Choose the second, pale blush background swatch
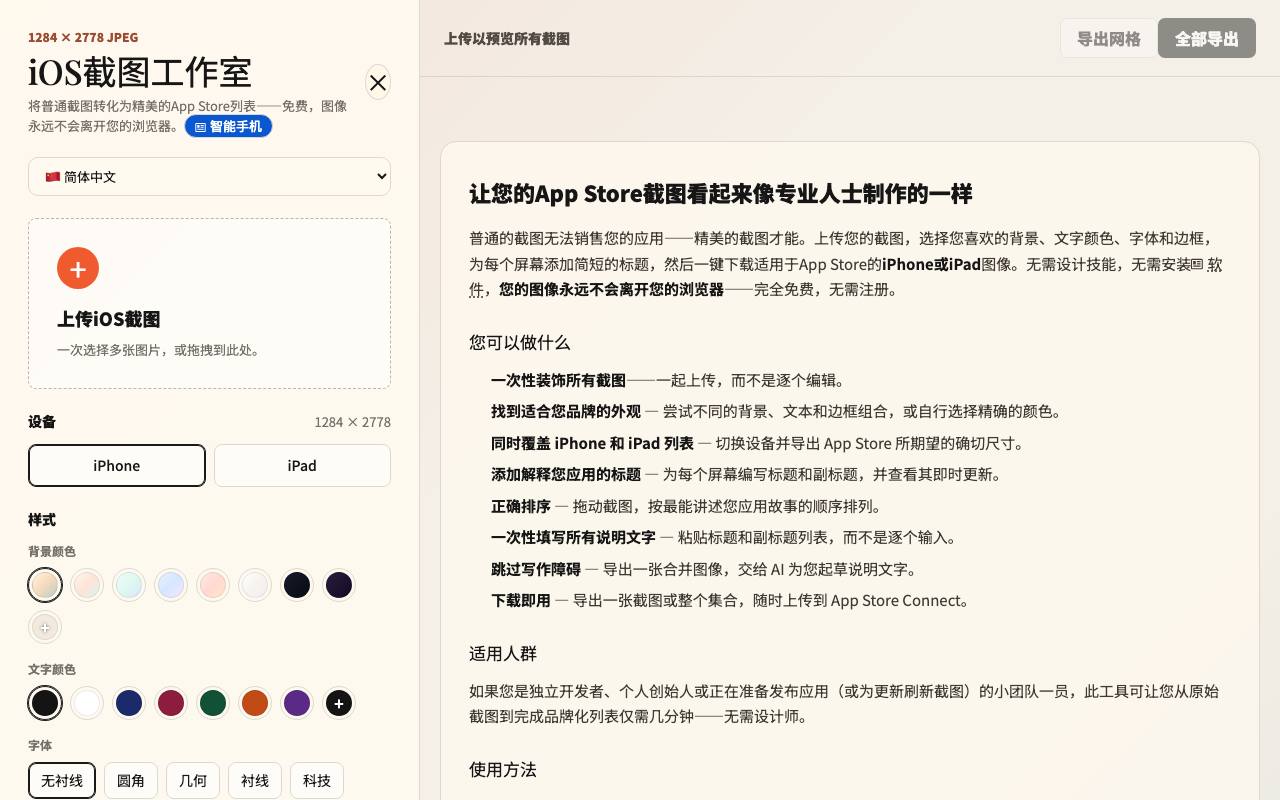Image resolution: width=1280 pixels, height=800 pixels. 87,585
